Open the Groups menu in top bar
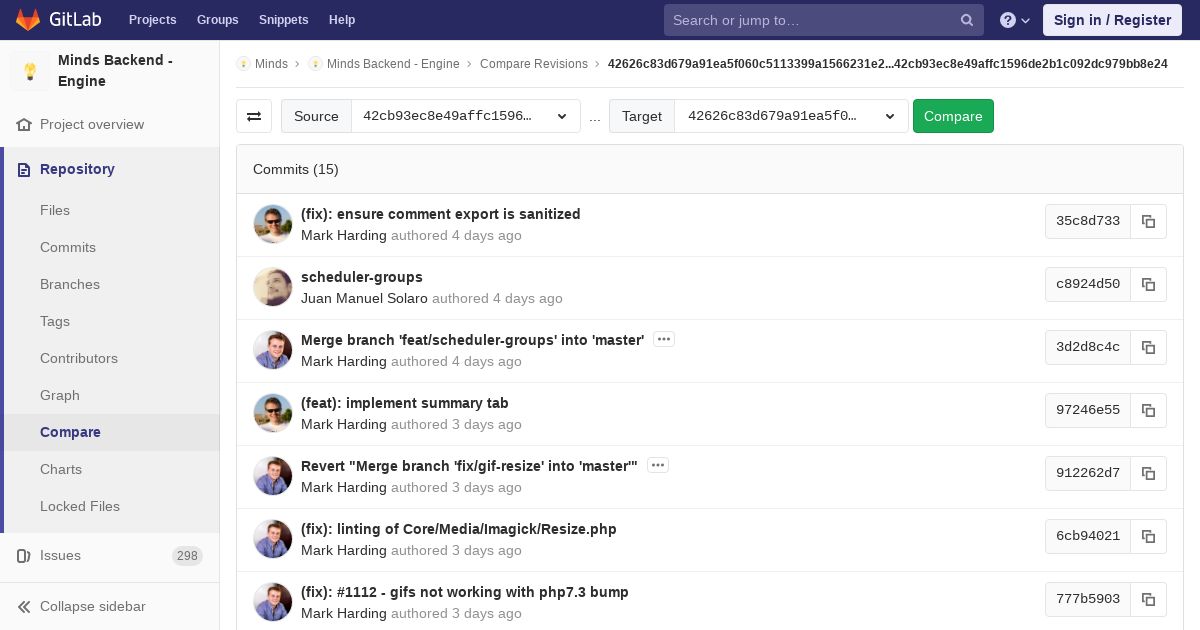 [217, 20]
